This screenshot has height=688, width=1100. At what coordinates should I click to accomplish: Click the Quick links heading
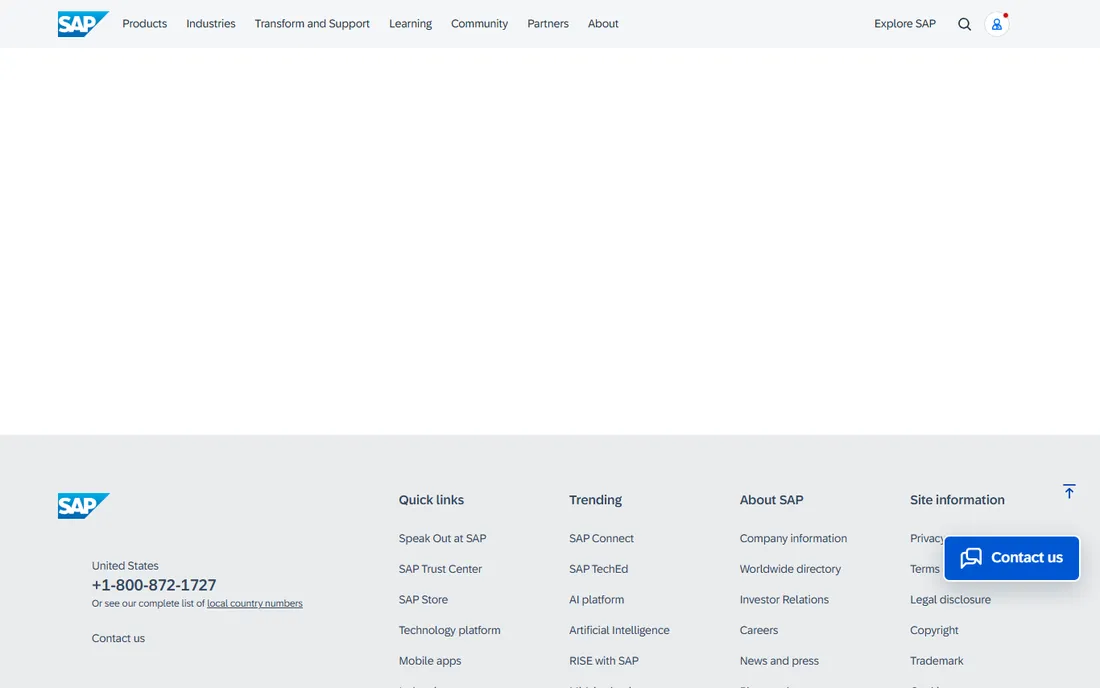431,500
